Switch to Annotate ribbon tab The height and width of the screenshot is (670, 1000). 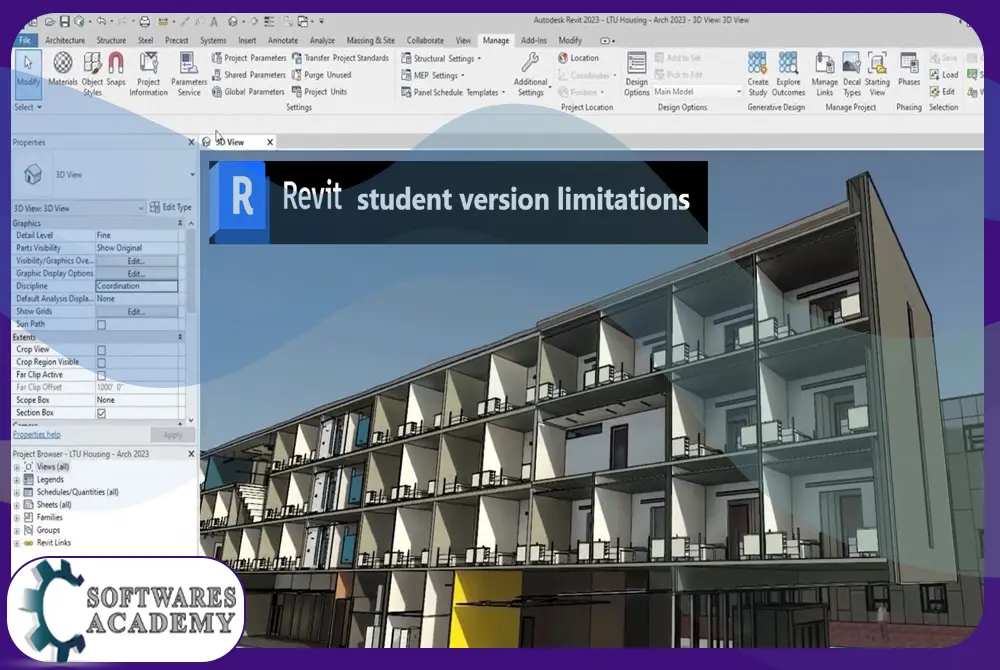pos(283,40)
